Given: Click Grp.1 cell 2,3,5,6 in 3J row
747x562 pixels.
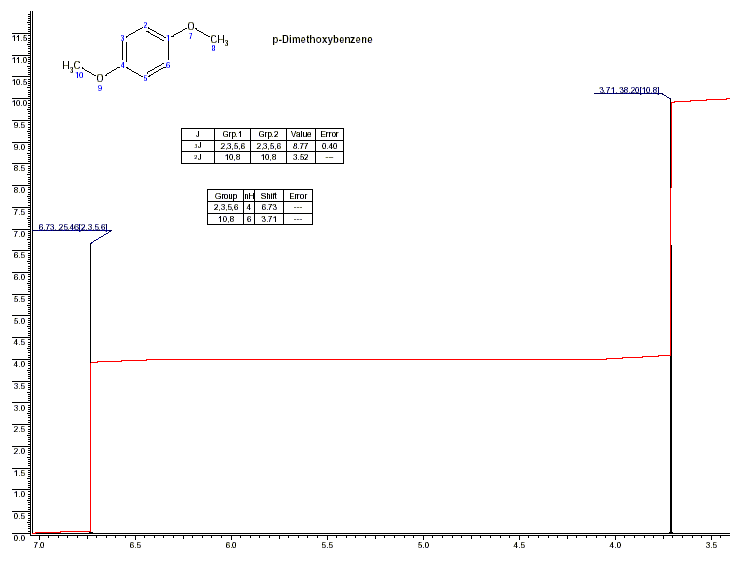Looking at the screenshot, I should tap(232, 146).
